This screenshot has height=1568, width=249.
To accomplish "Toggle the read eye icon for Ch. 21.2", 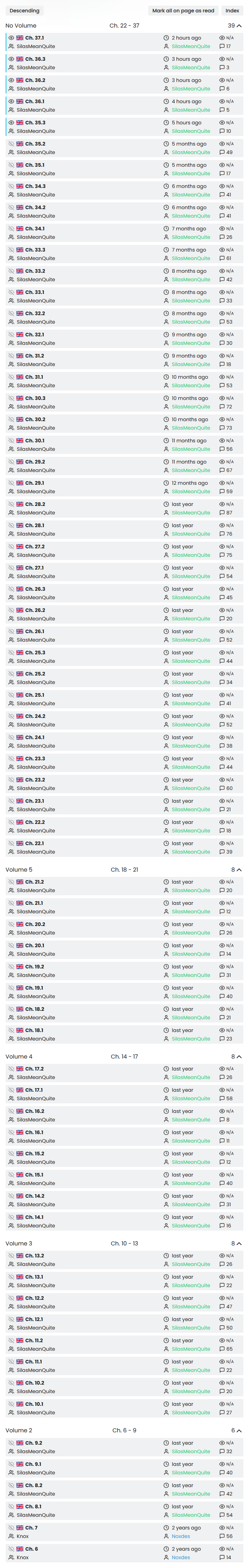I will pyautogui.click(x=11, y=882).
